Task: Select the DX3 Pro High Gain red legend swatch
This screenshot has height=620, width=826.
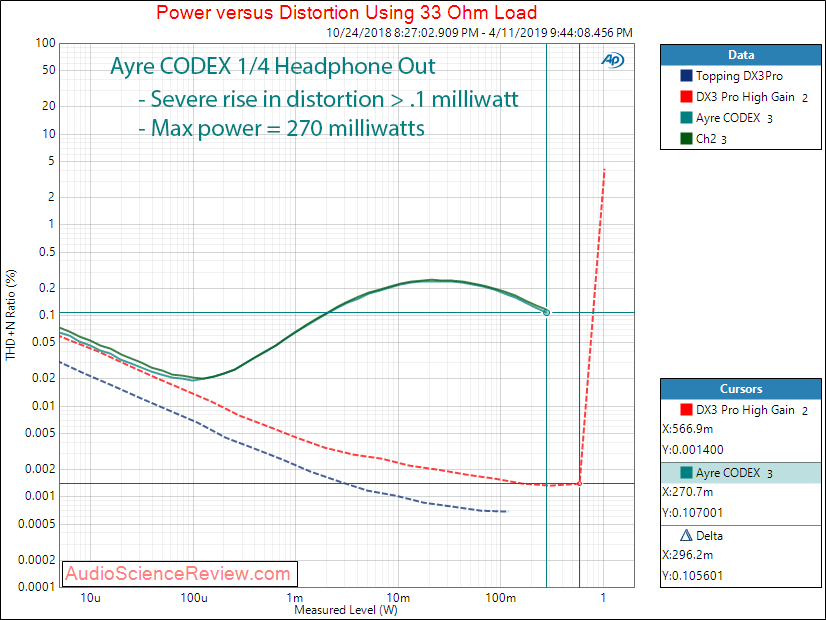Action: [x=686, y=96]
